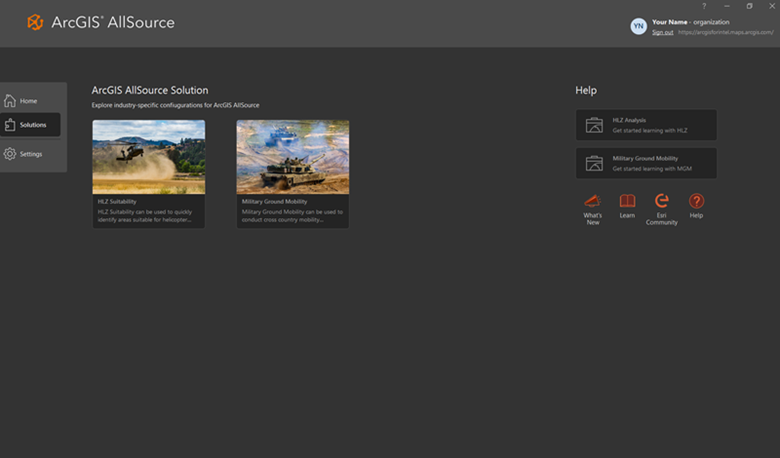This screenshot has width=780, height=458.
Task: Click 'Get started learning with HLZ' text
Action: point(650,130)
